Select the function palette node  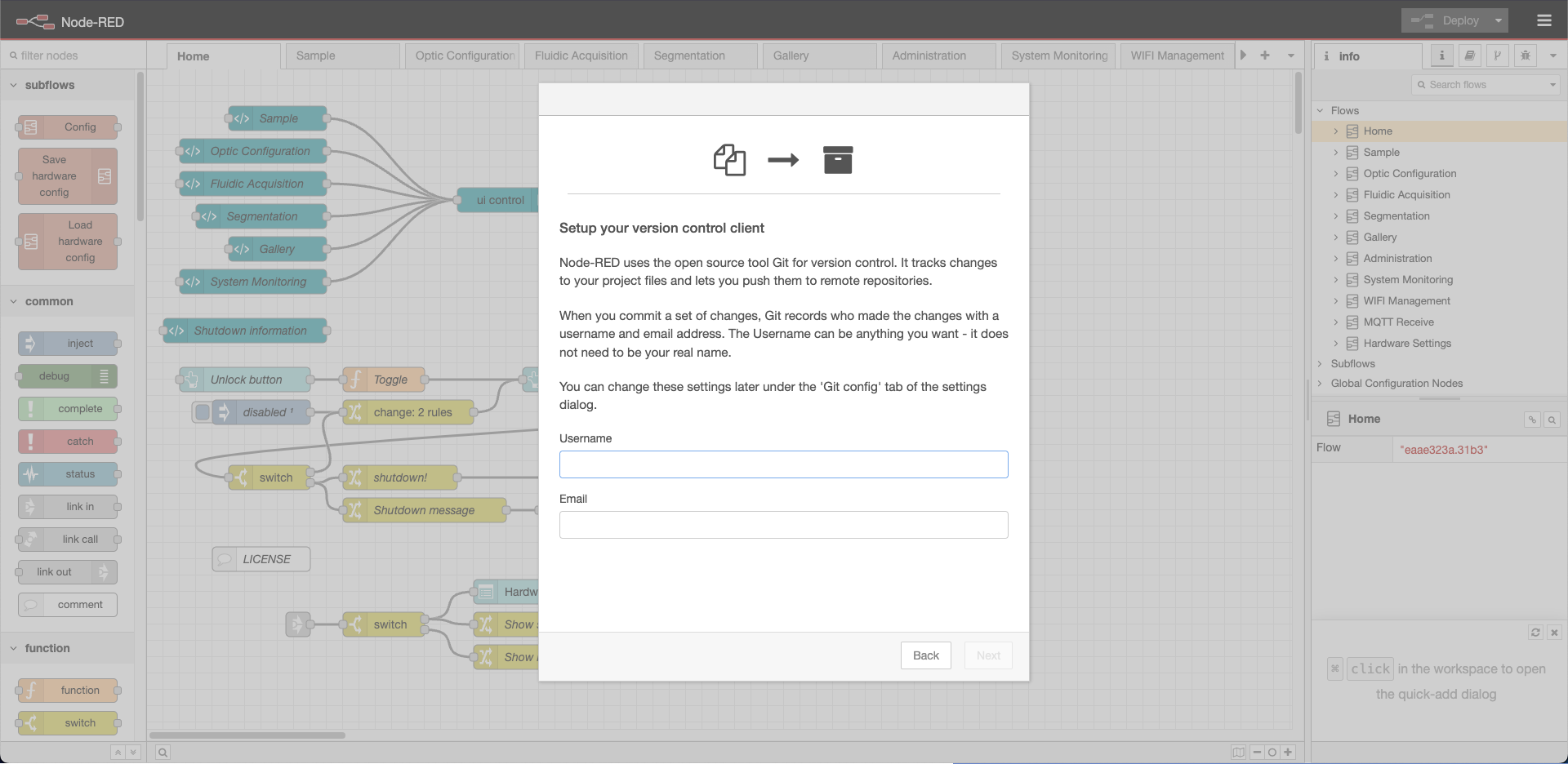68,691
